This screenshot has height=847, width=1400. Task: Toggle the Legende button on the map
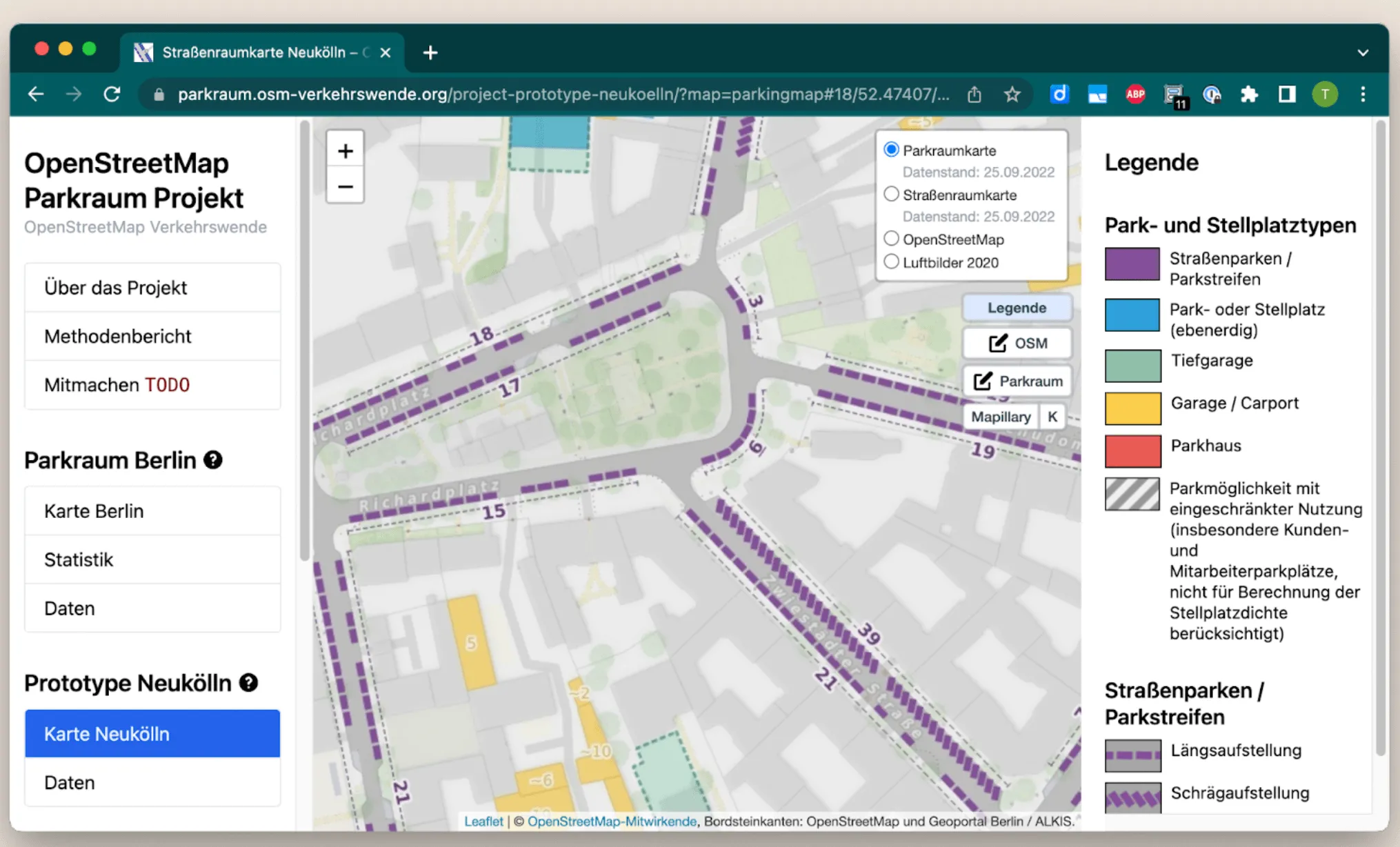1017,308
